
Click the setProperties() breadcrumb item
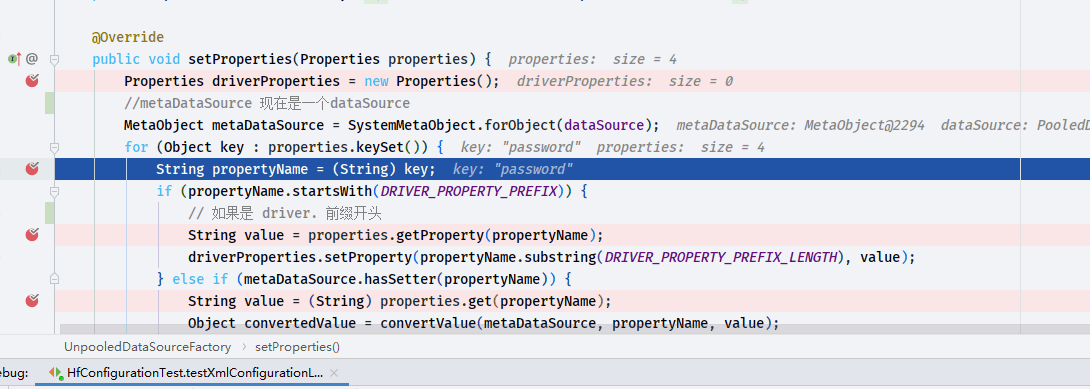[x=297, y=346]
